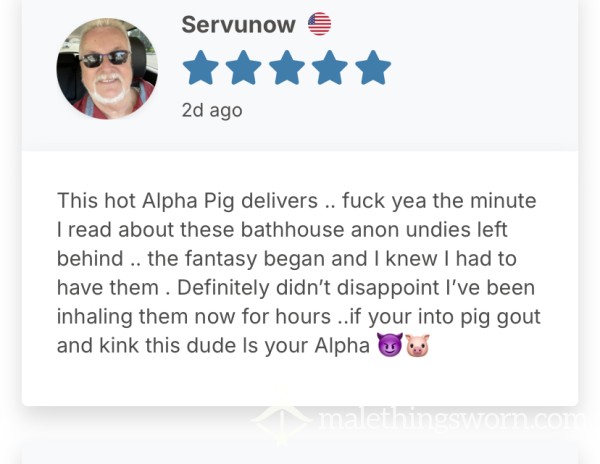Viewport: 600px width, 464px height.
Task: Select the fourth blue rating star
Action: [330, 68]
